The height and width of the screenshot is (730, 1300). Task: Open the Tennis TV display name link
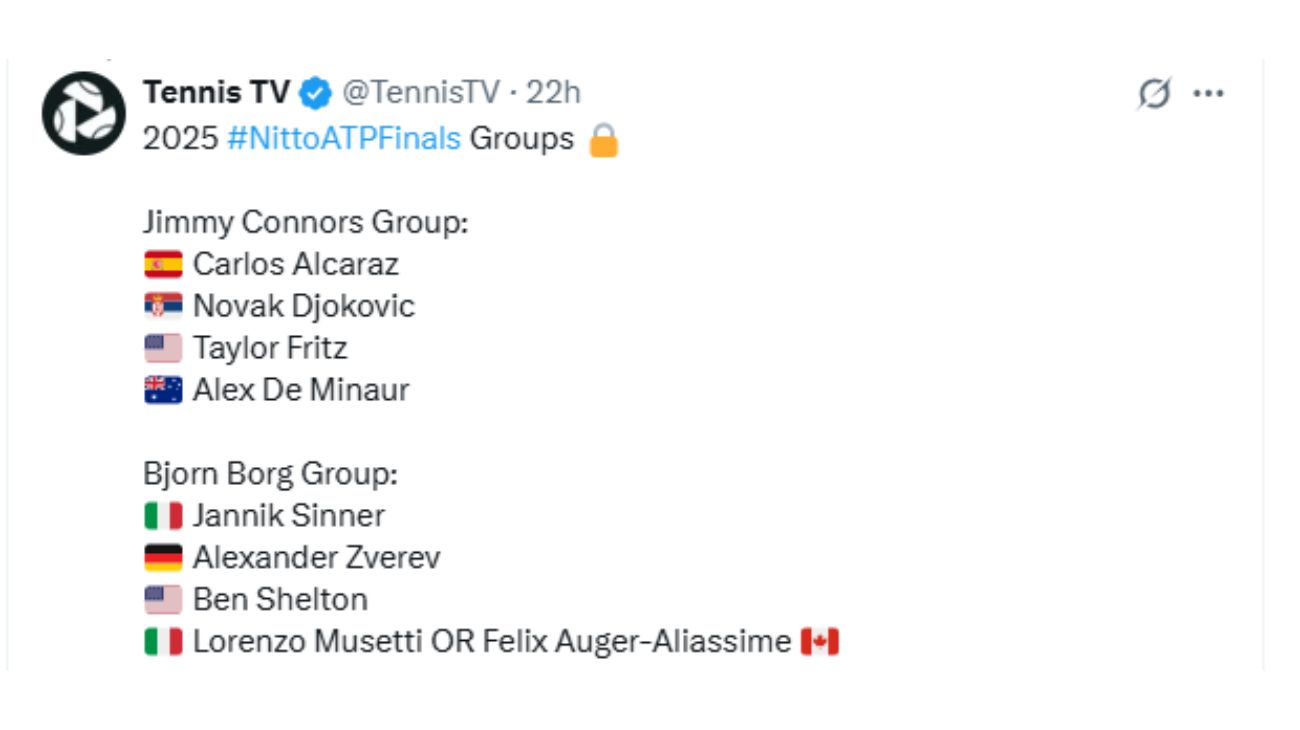point(216,93)
